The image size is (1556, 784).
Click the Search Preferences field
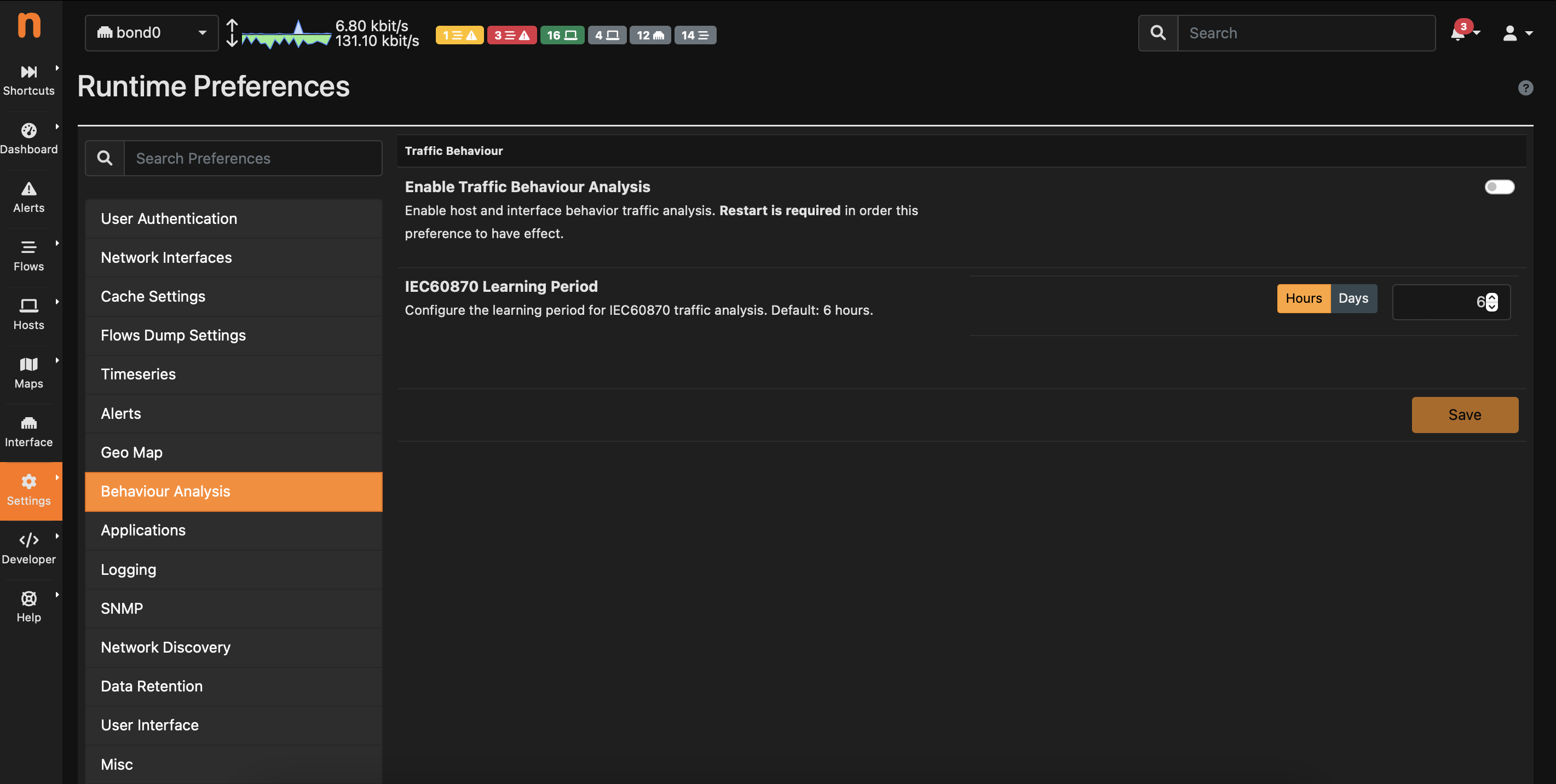pos(252,158)
